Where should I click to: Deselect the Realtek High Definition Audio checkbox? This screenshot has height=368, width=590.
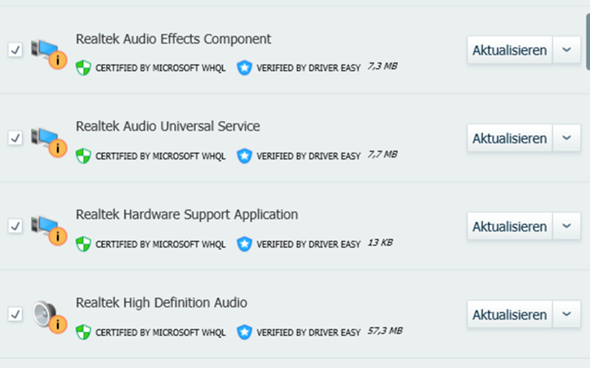[15, 314]
